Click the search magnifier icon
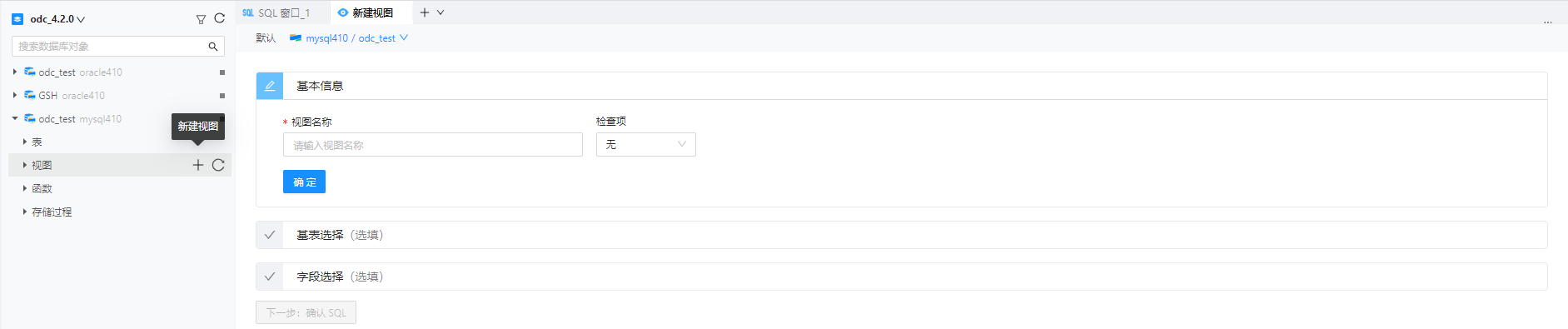Image resolution: width=1568 pixels, height=329 pixels. coord(213,47)
